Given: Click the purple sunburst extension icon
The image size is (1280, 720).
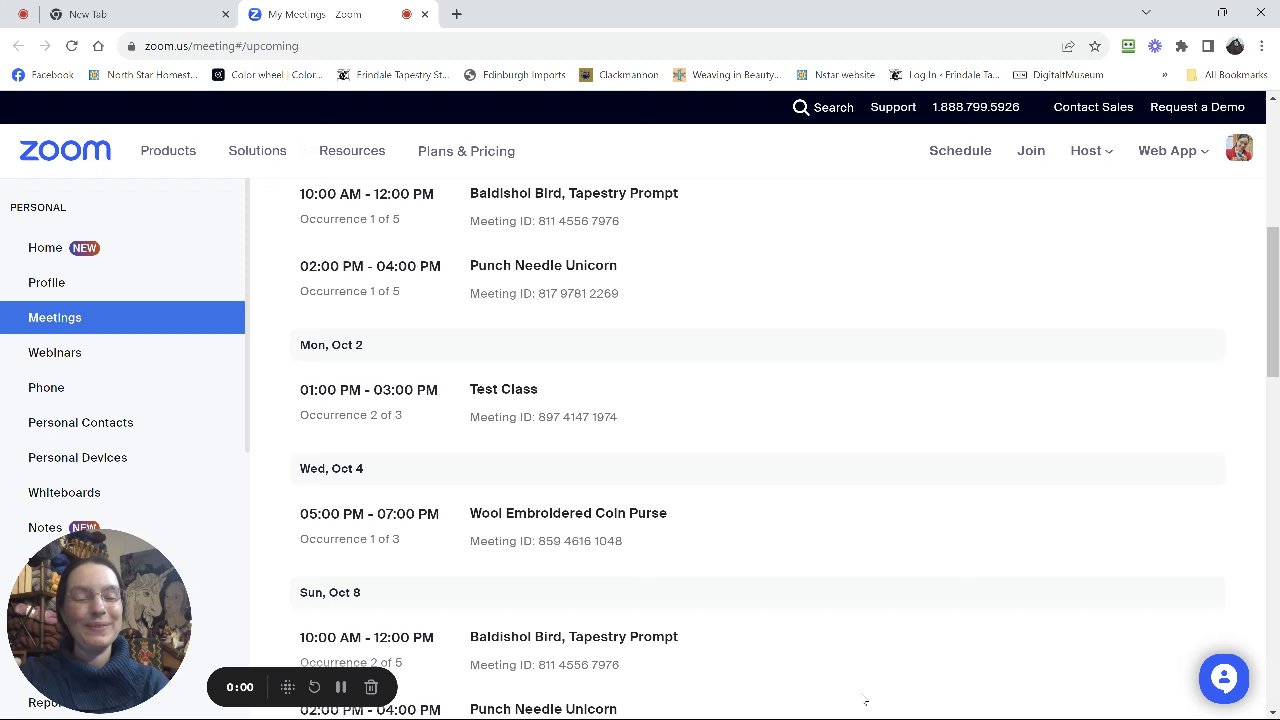Looking at the screenshot, I should point(1155,46).
